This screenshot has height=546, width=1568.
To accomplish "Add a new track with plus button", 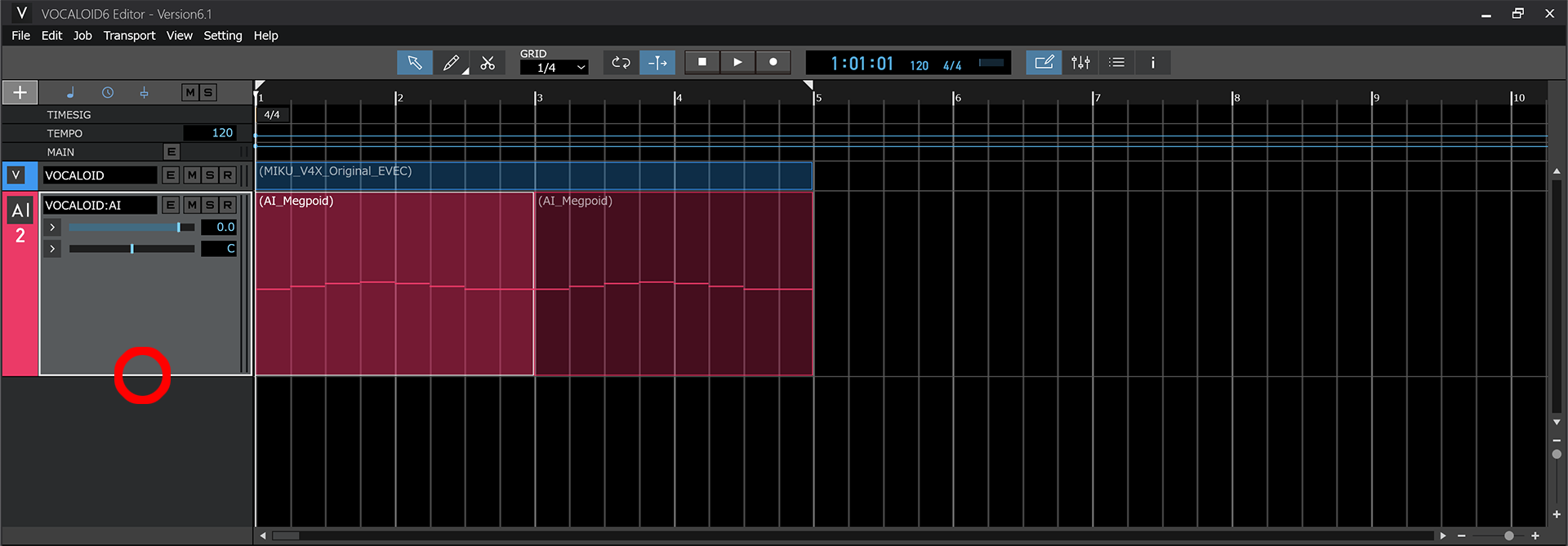I will pyautogui.click(x=20, y=92).
